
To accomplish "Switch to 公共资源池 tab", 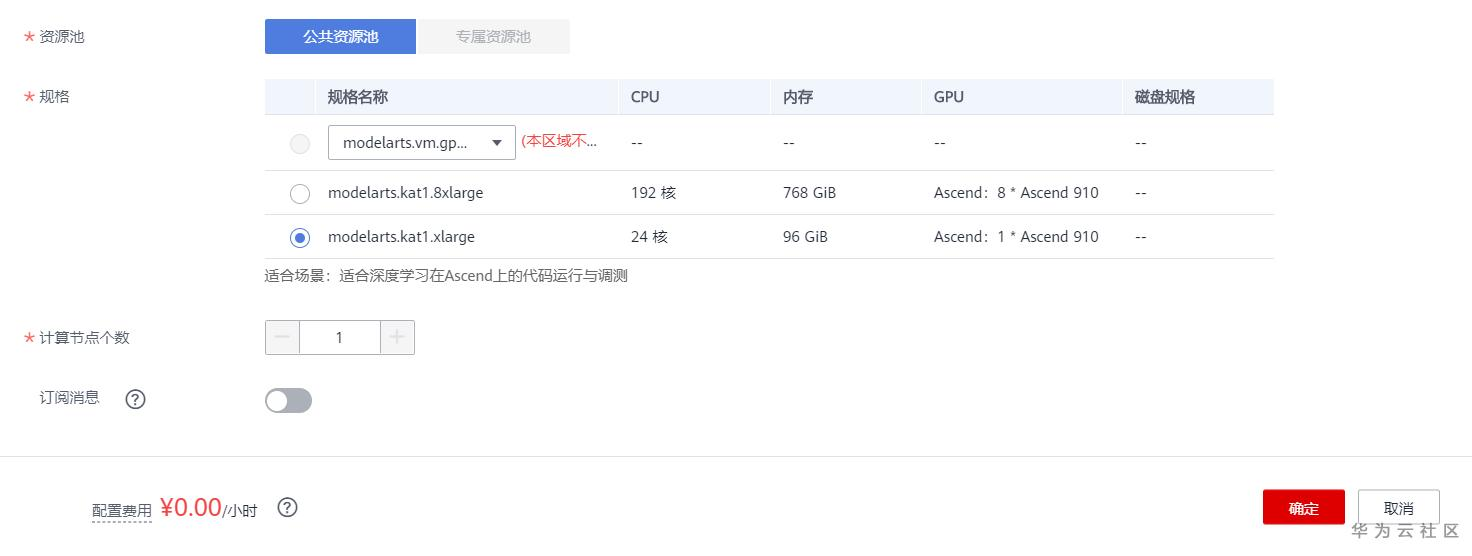I will click(x=340, y=37).
